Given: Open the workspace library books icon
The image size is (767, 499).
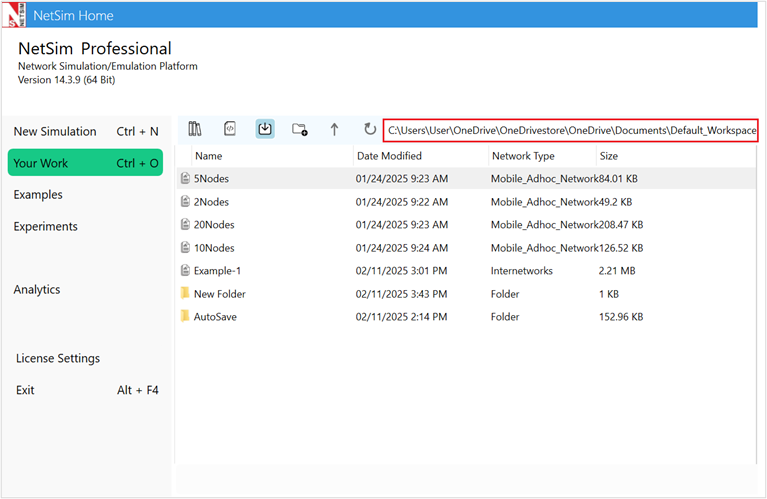Looking at the screenshot, I should [195, 129].
